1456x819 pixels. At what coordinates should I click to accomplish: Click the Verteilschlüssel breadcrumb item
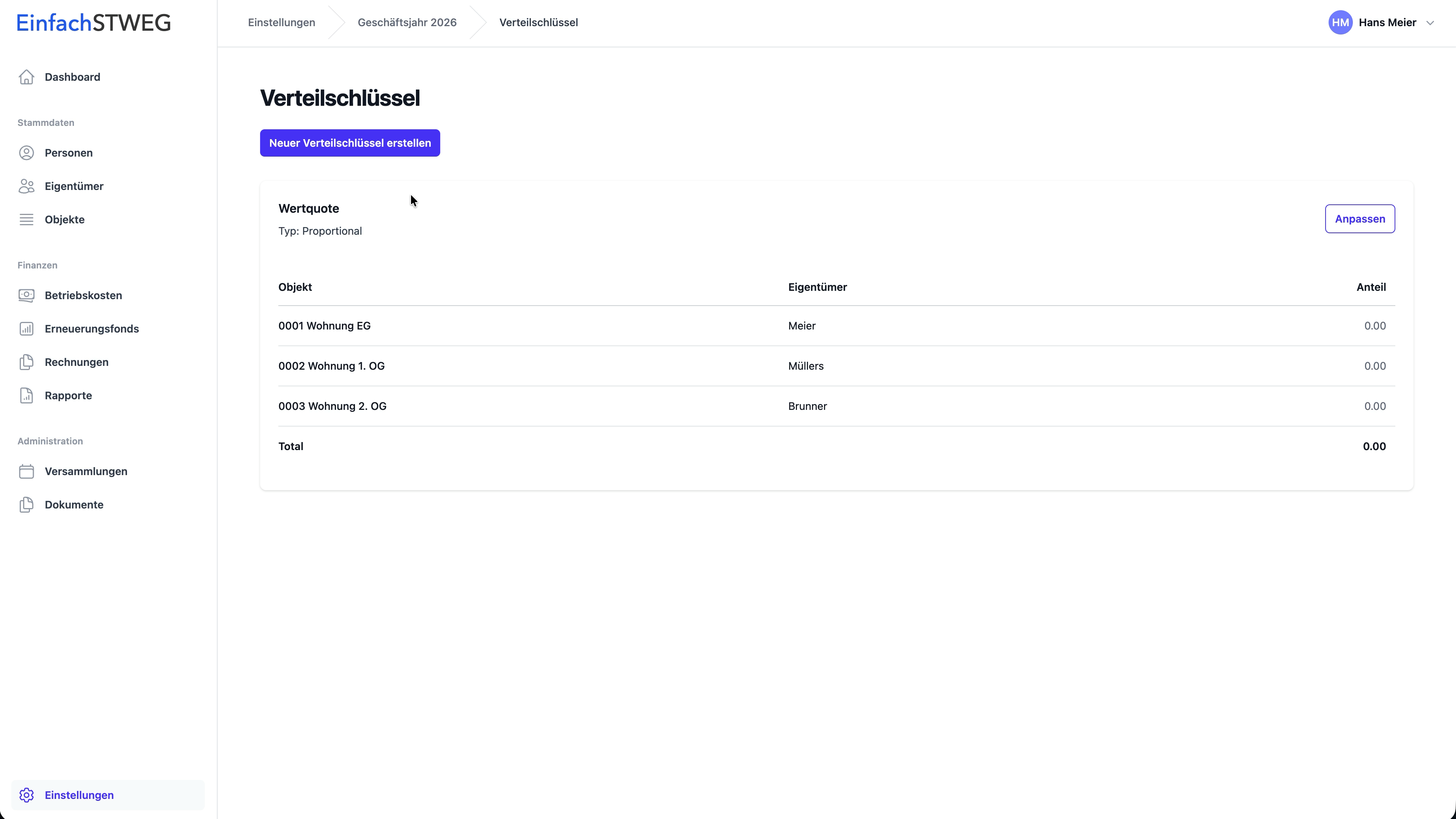pyautogui.click(x=538, y=23)
